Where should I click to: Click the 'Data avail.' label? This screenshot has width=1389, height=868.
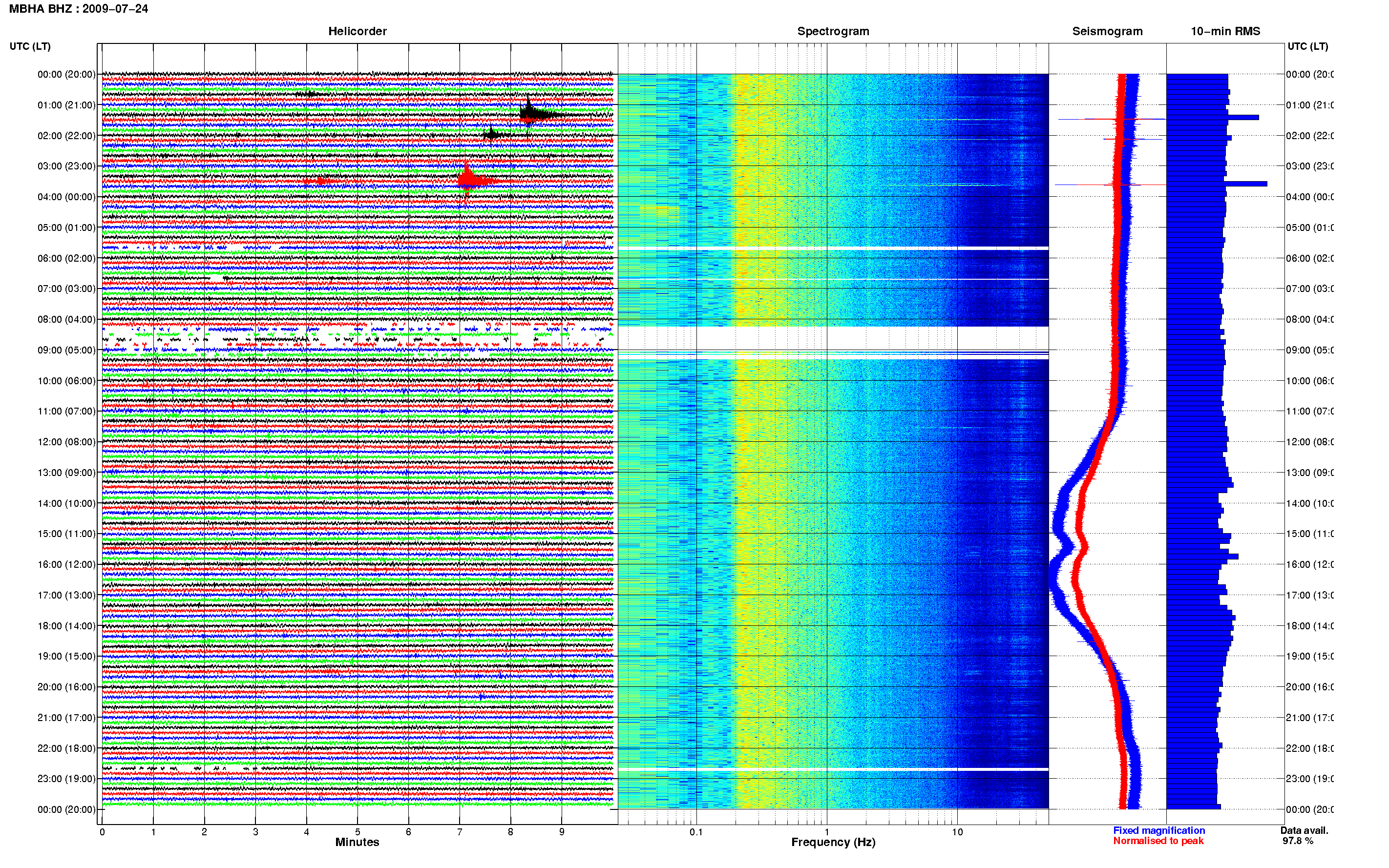coord(1304,831)
